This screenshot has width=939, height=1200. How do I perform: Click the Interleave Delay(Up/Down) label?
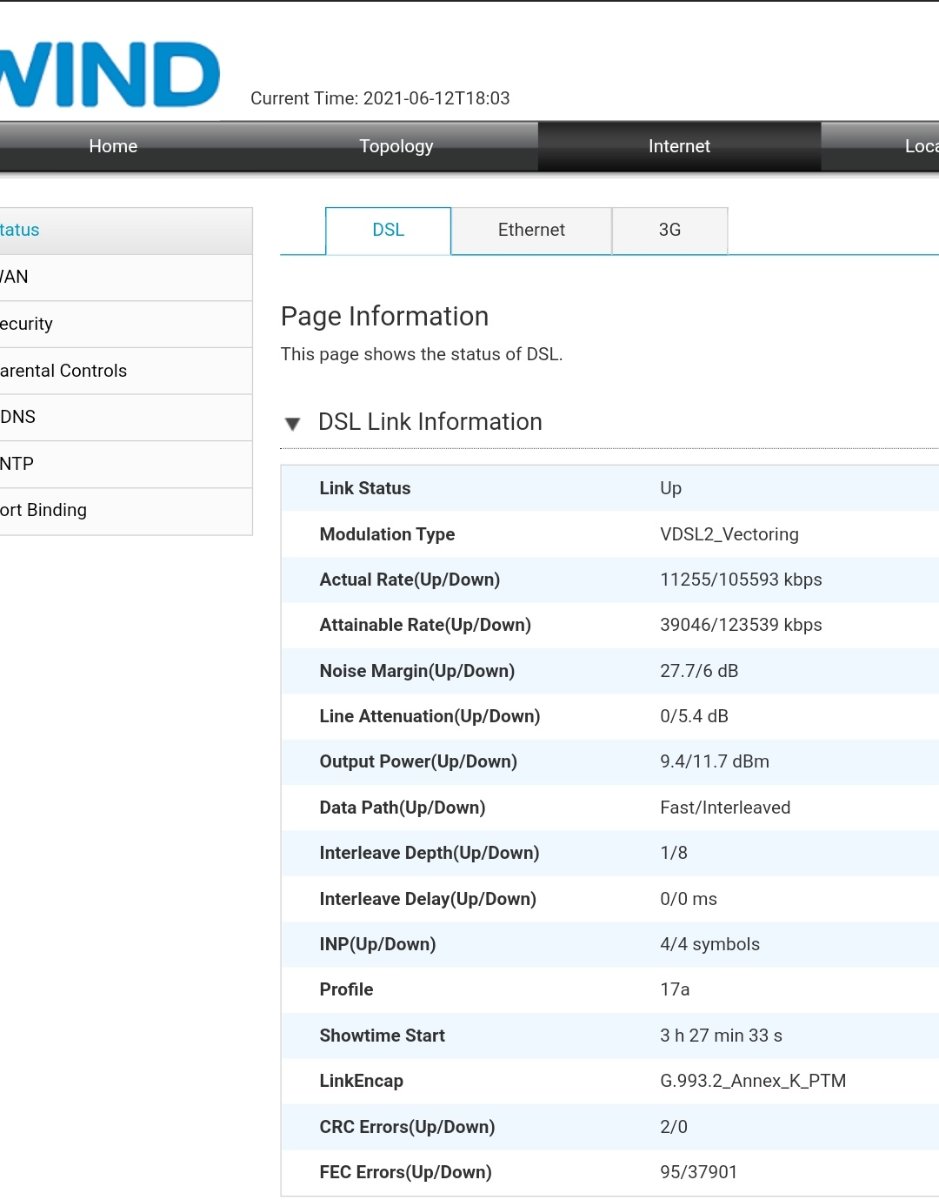coord(428,899)
